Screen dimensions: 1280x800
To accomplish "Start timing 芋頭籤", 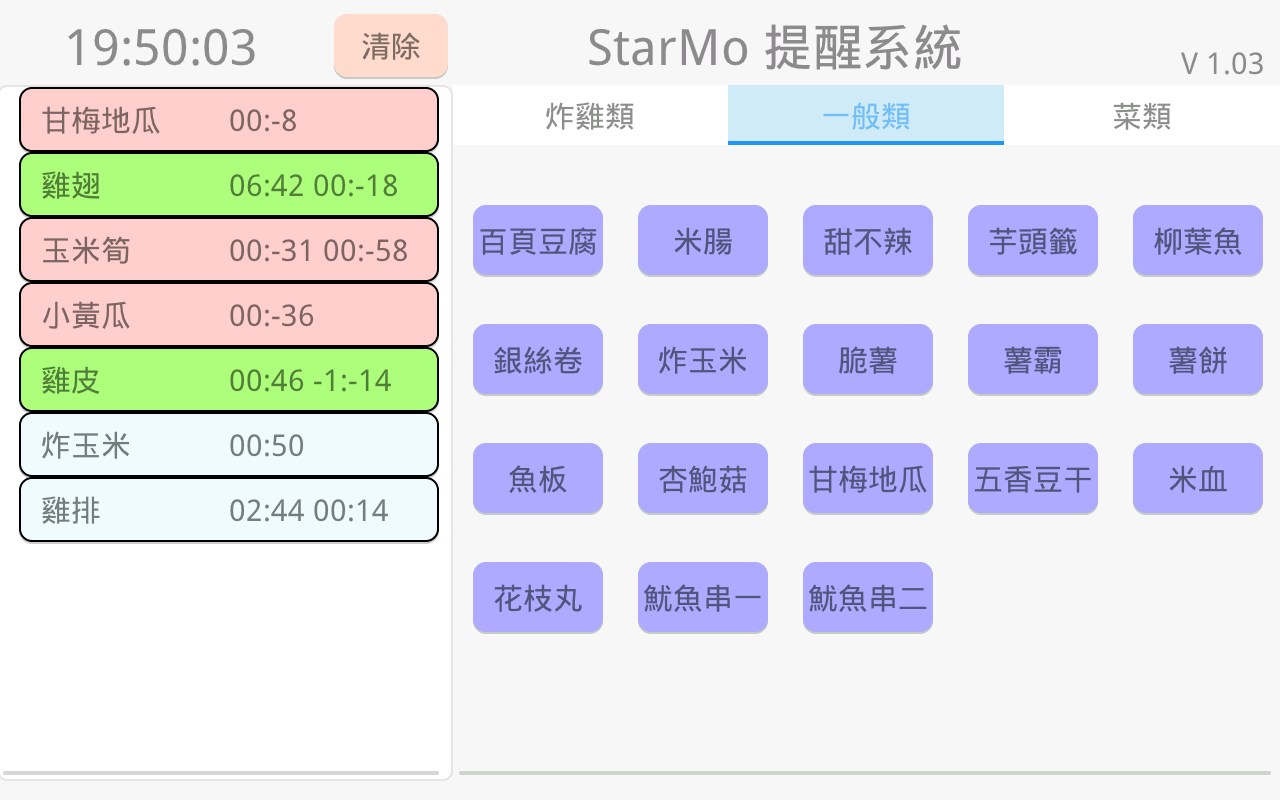I will tap(1033, 240).
